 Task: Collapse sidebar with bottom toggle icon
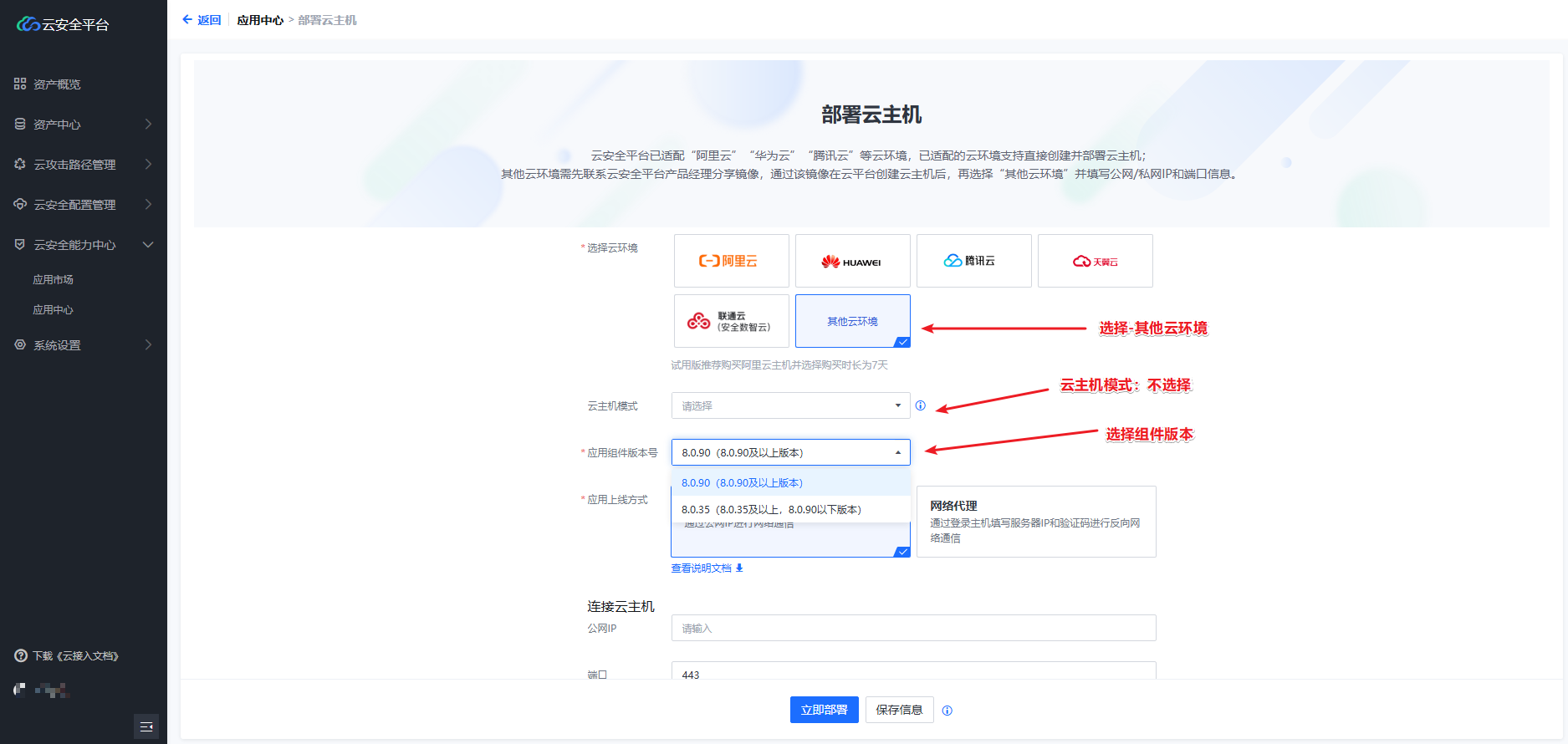(x=146, y=726)
